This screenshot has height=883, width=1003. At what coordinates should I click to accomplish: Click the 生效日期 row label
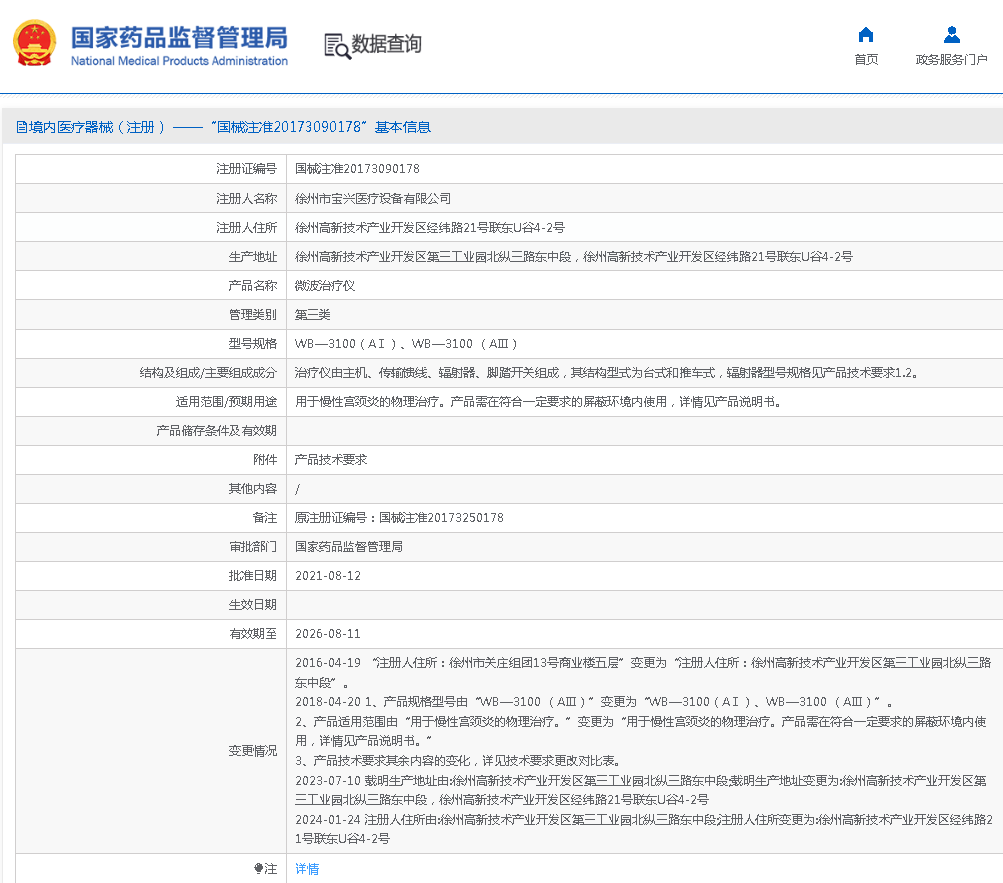point(253,605)
